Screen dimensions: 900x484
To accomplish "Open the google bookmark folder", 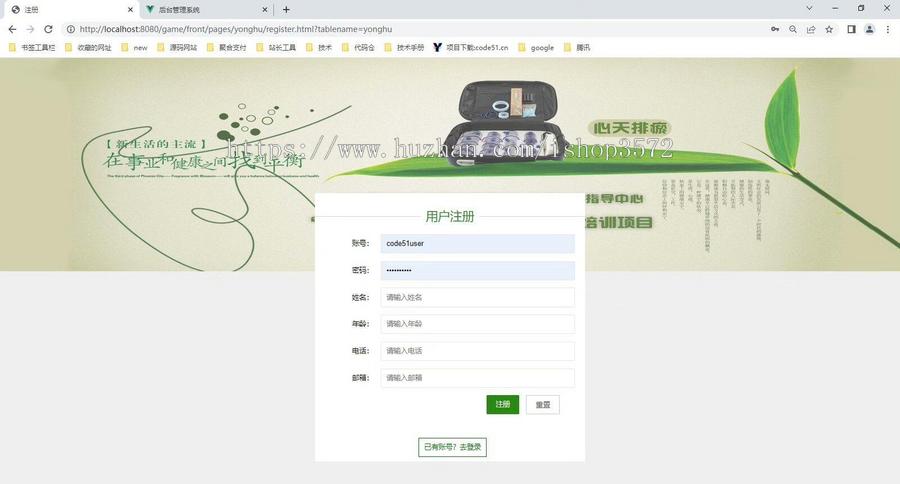I will pyautogui.click(x=536, y=48).
